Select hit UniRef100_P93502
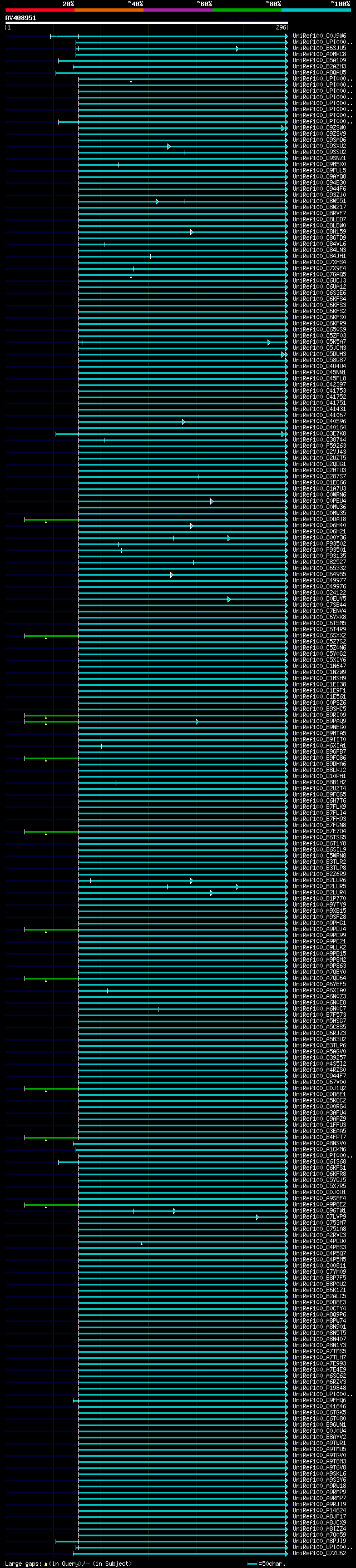 click(319, 543)
